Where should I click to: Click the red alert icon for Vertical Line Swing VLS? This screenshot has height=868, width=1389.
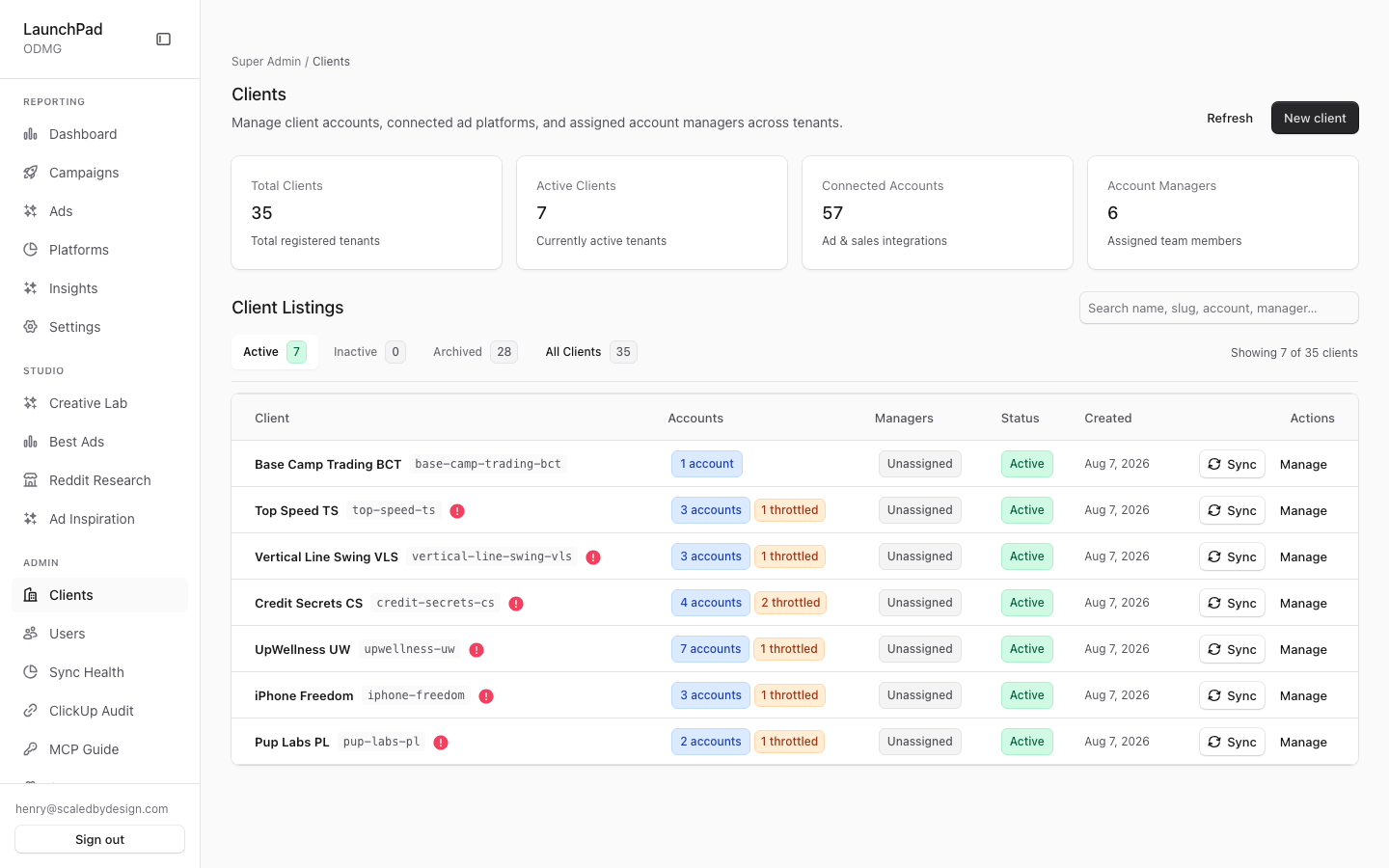click(593, 557)
